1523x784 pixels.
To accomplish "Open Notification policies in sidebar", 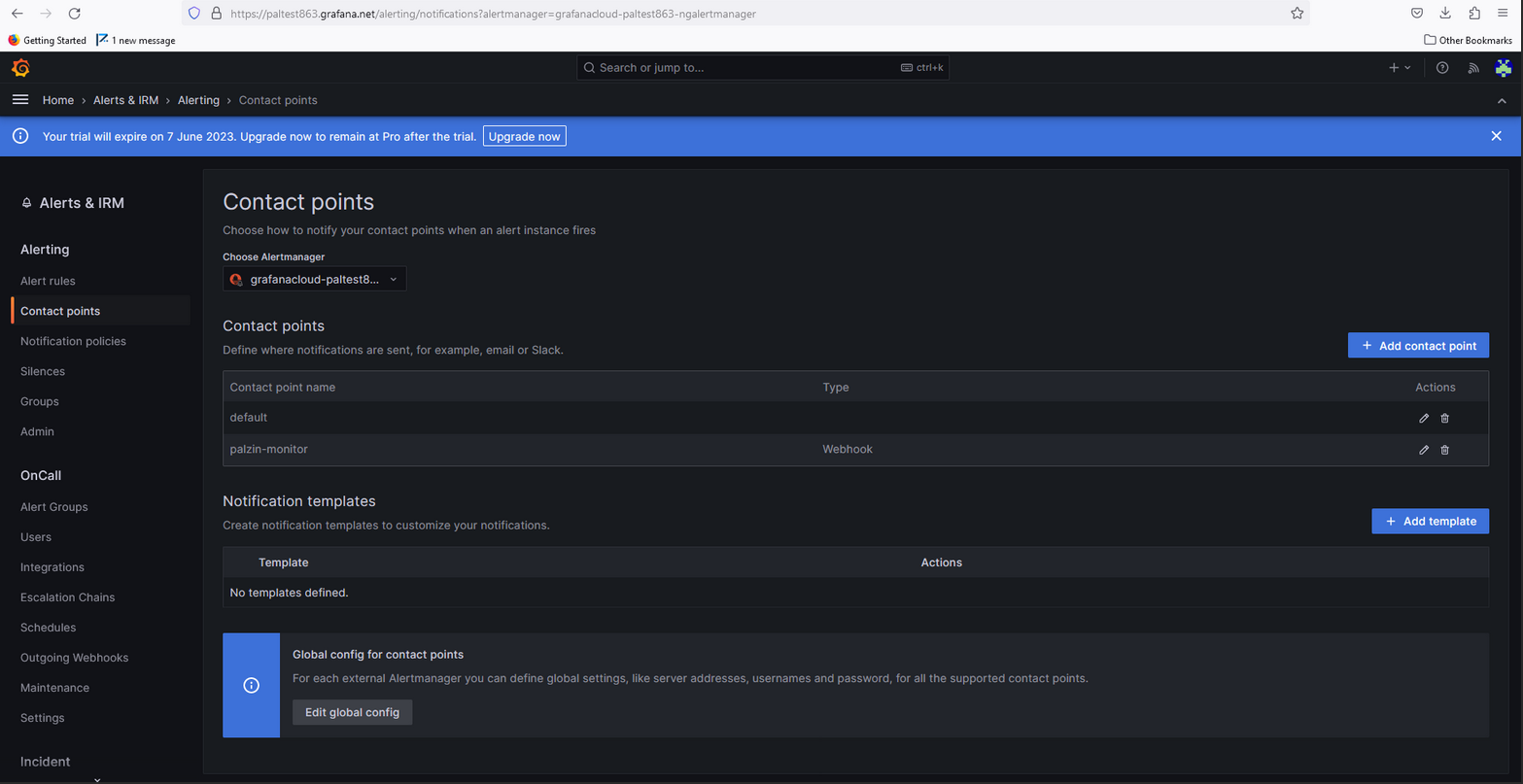I will 73,341.
